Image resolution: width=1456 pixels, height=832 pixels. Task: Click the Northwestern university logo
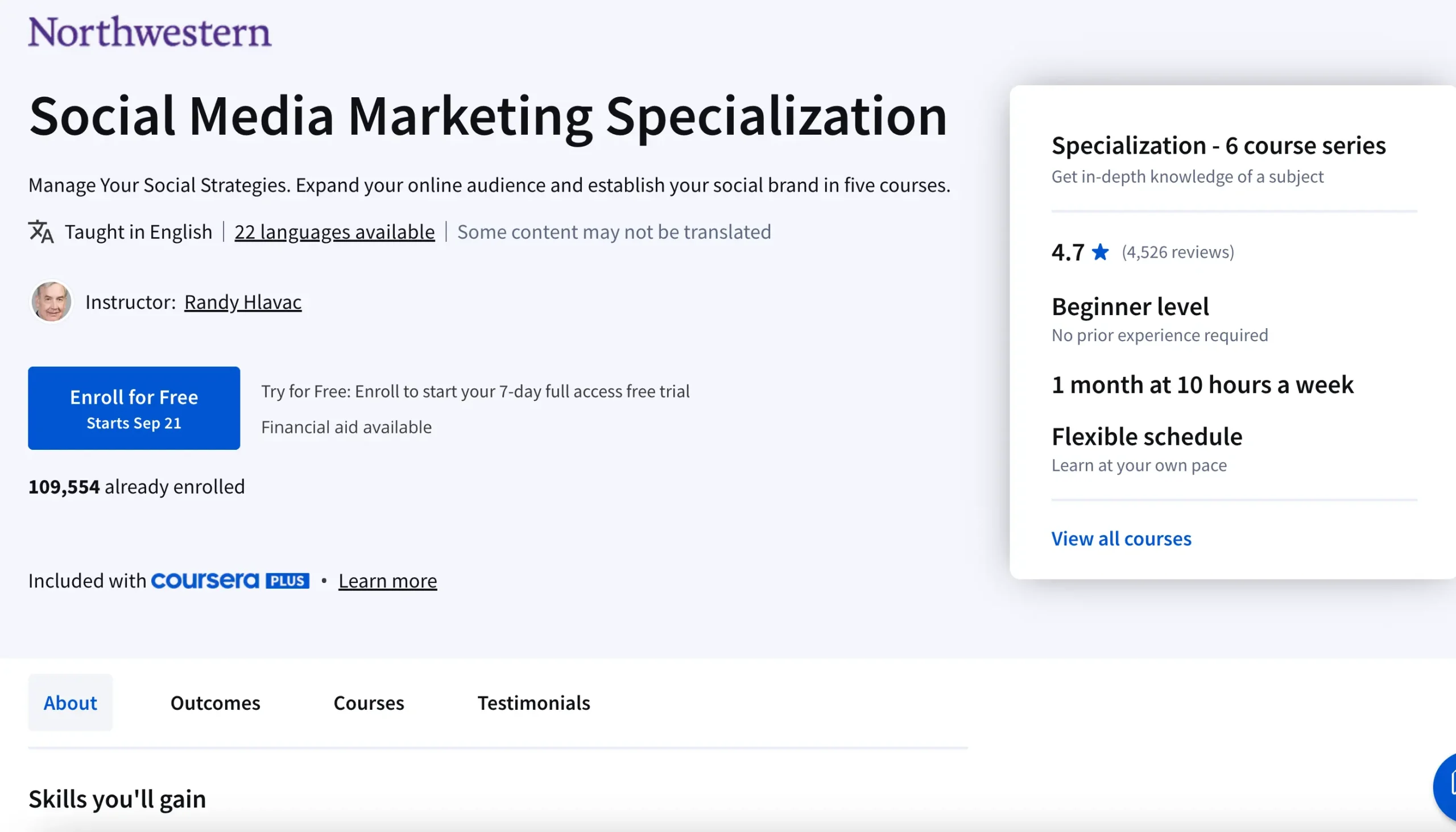[x=150, y=31]
